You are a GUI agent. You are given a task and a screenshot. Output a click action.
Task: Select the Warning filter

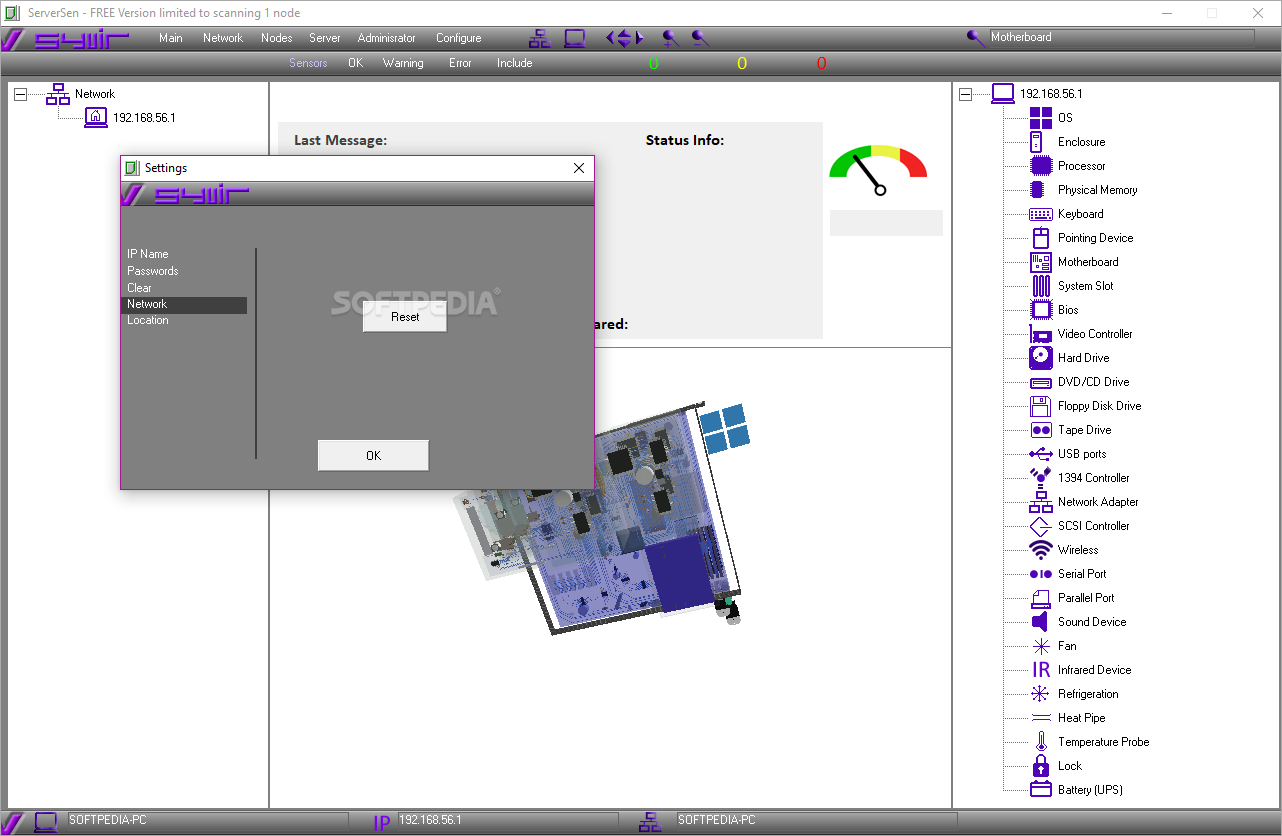pos(403,63)
